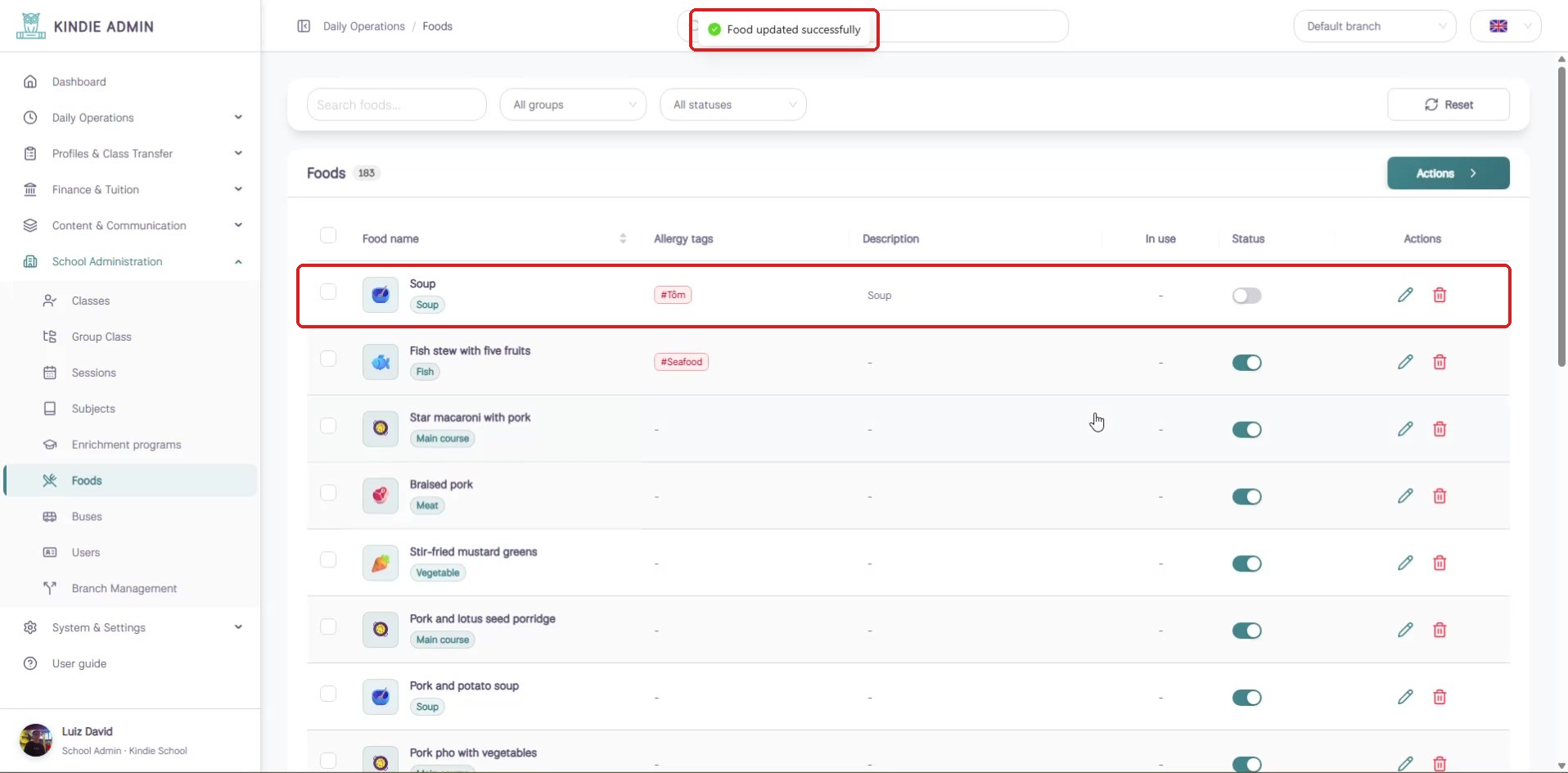Click the page vertical scrollbar

[1561, 216]
